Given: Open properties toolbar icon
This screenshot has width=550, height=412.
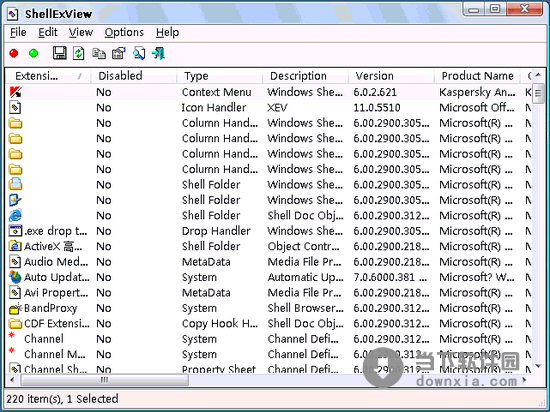Looking at the screenshot, I should tap(119, 53).
